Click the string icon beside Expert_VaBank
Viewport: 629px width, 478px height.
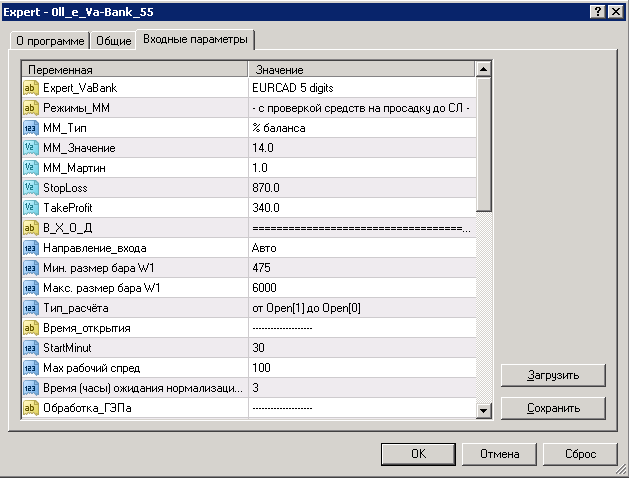tap(31, 88)
